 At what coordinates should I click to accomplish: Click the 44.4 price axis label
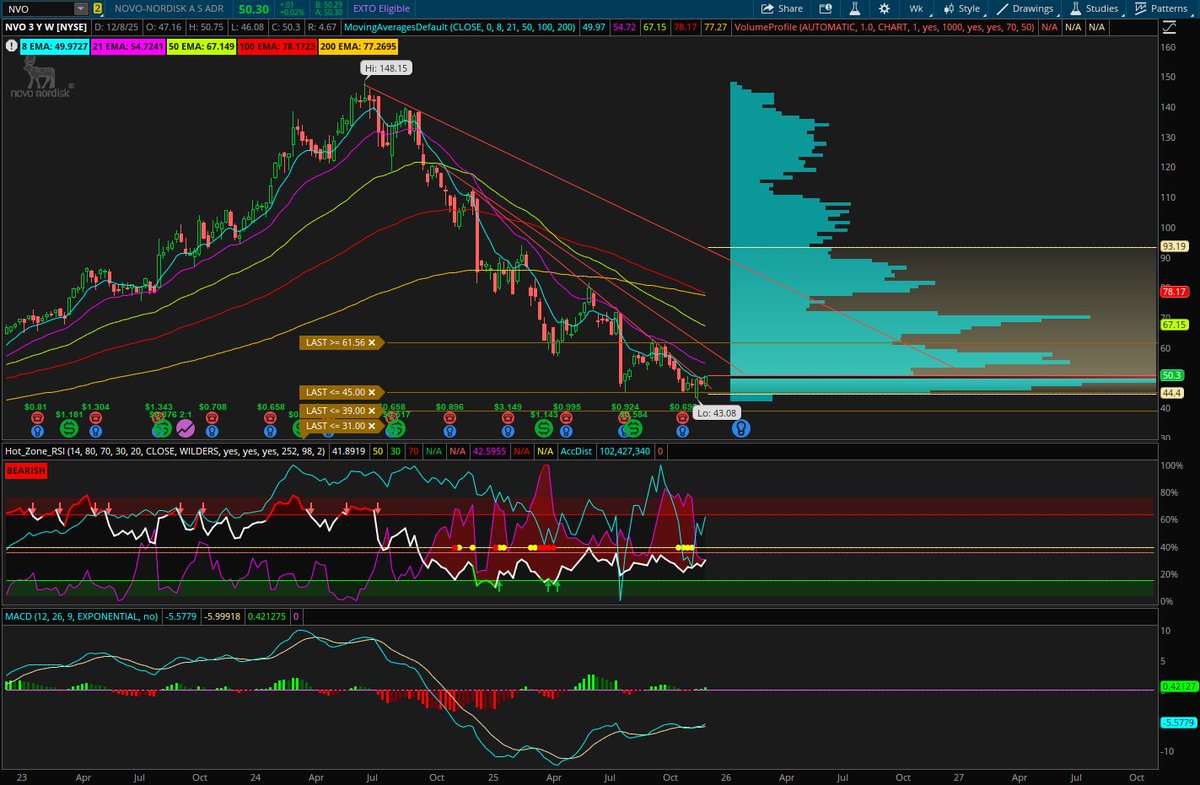pos(1172,393)
